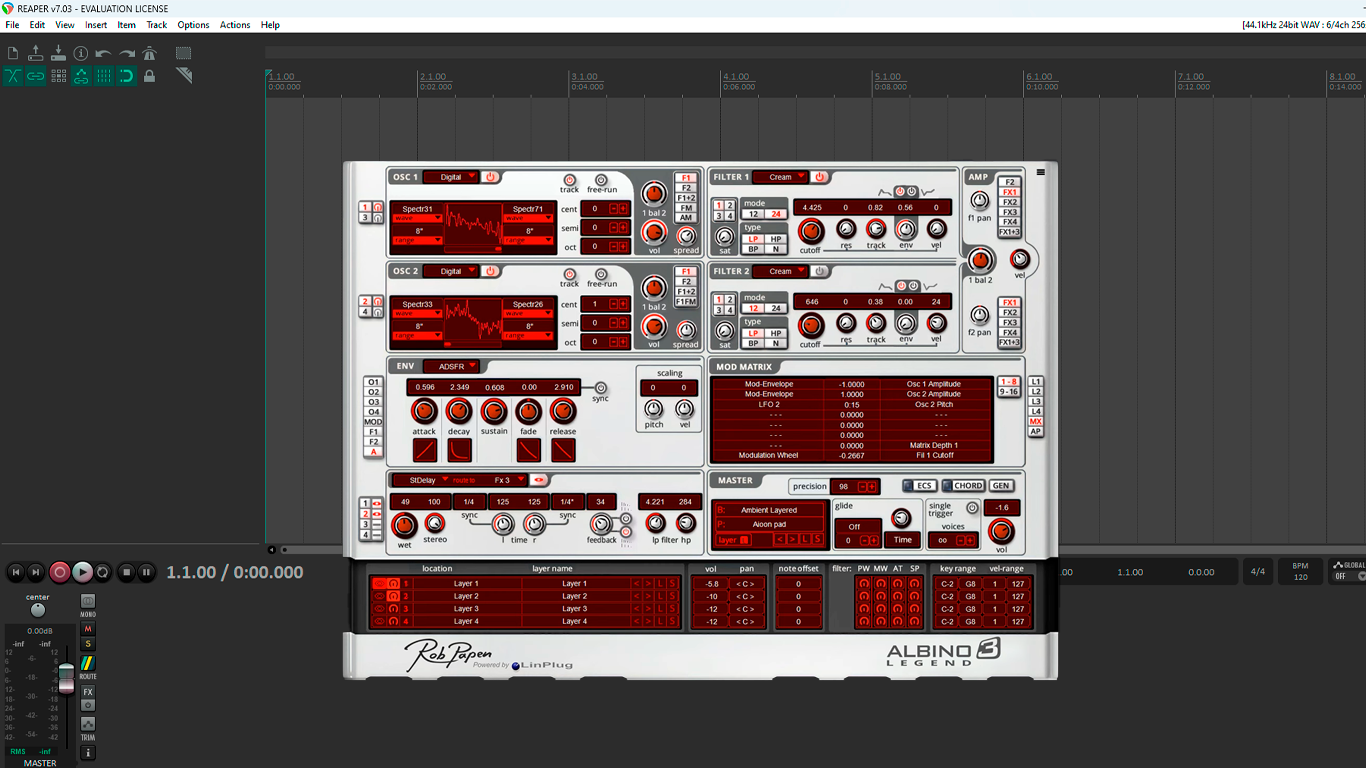1366x768 pixels.
Task: Open the Insert menu
Action: 96,25
